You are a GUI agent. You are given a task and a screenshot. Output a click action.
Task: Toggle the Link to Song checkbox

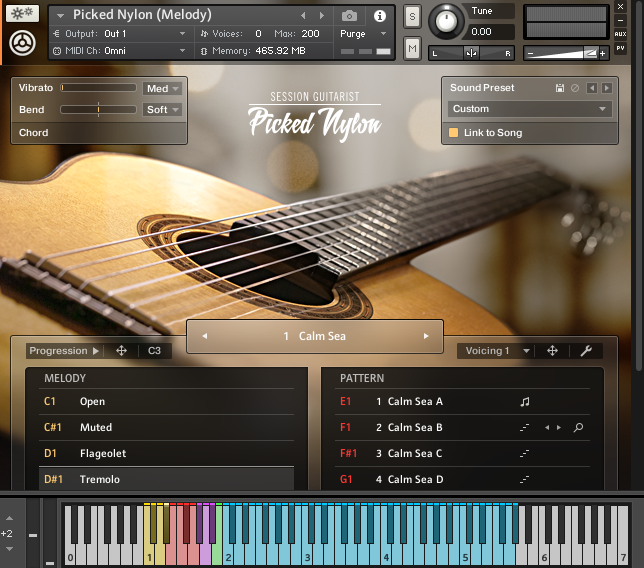point(453,133)
